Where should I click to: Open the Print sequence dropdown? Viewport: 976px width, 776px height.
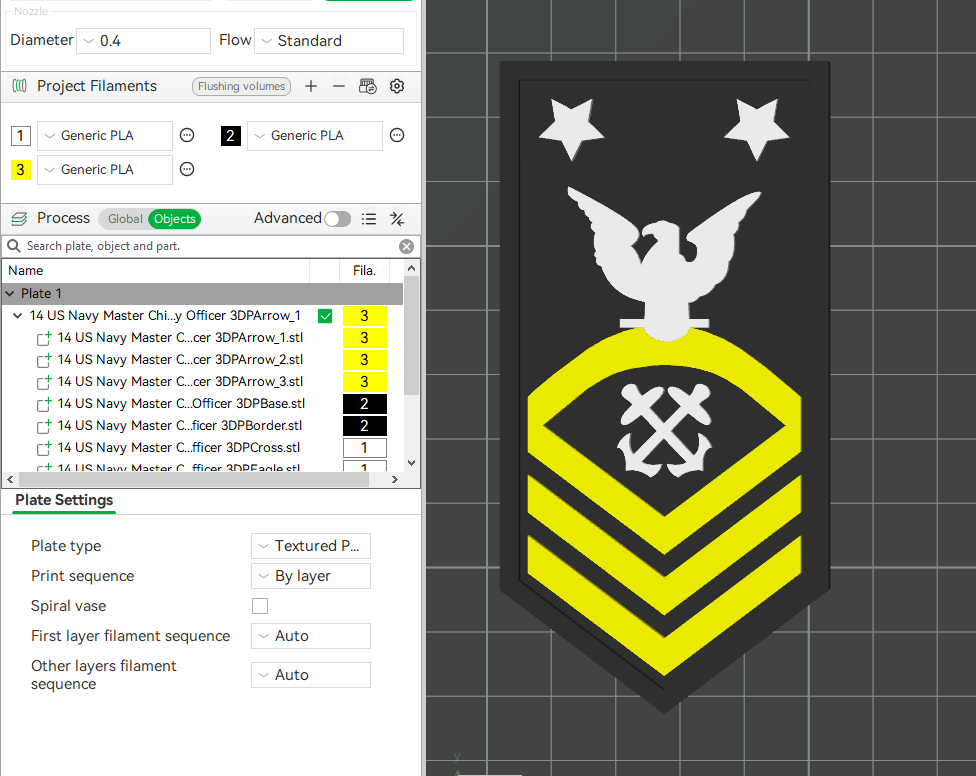(310, 576)
